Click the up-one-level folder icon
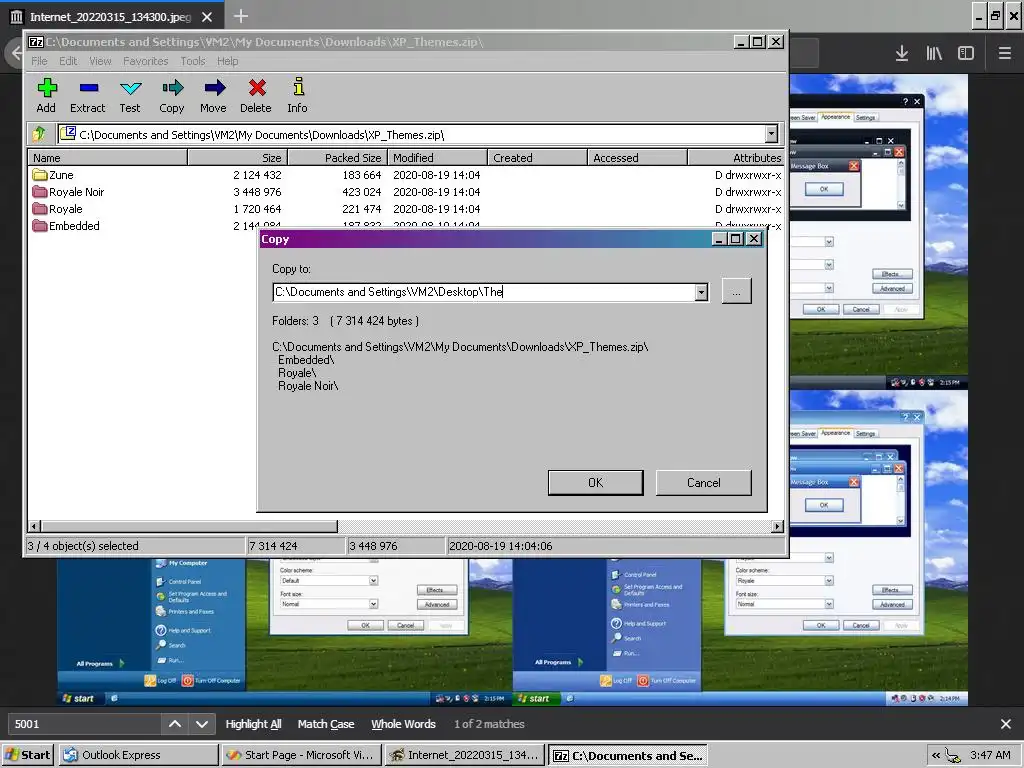This screenshot has height=768, width=1024. coord(39,134)
